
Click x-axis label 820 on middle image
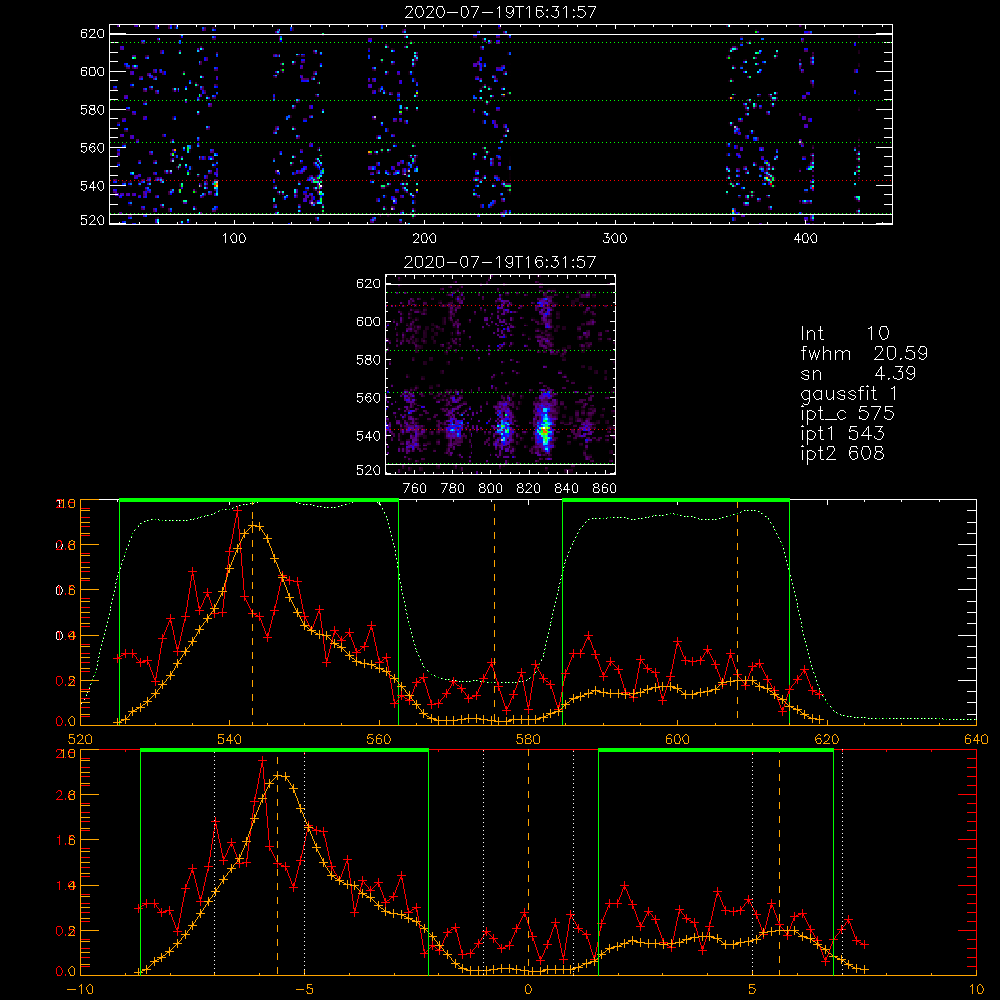528,489
